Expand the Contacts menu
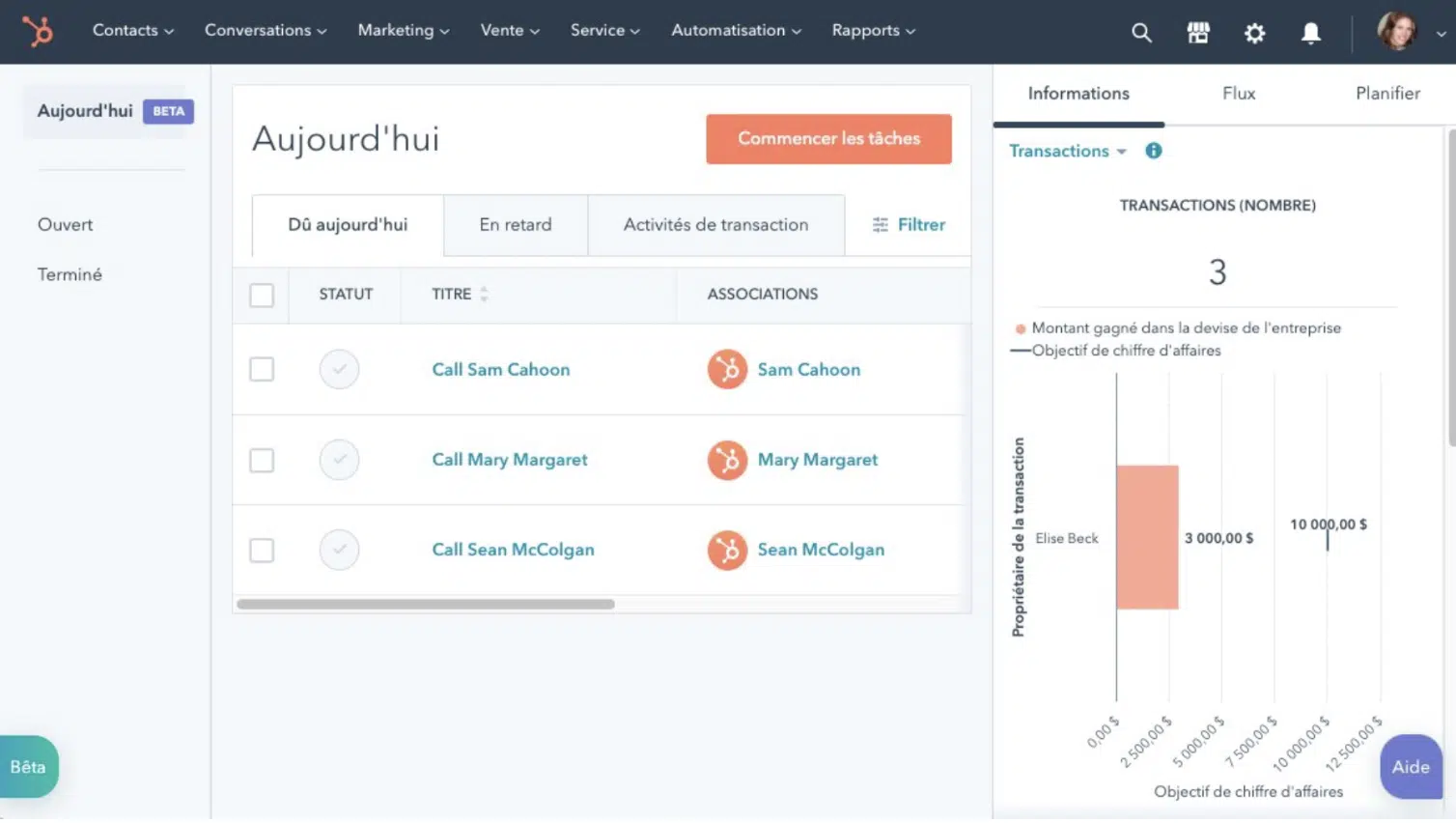The width and height of the screenshot is (1456, 823). (x=132, y=31)
